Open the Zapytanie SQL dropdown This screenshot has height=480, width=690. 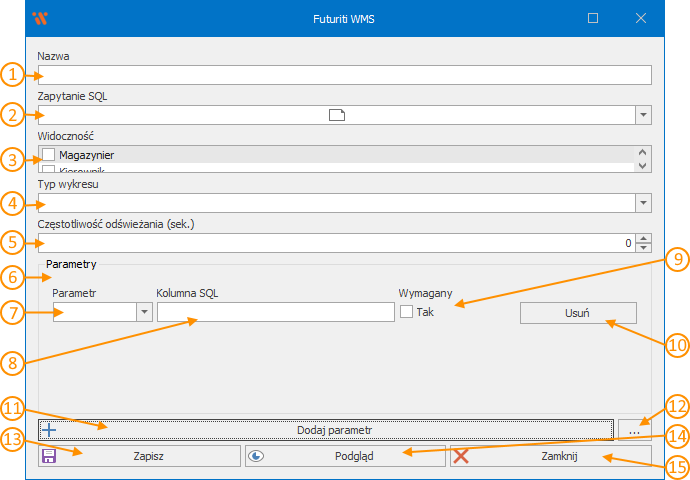coord(643,115)
